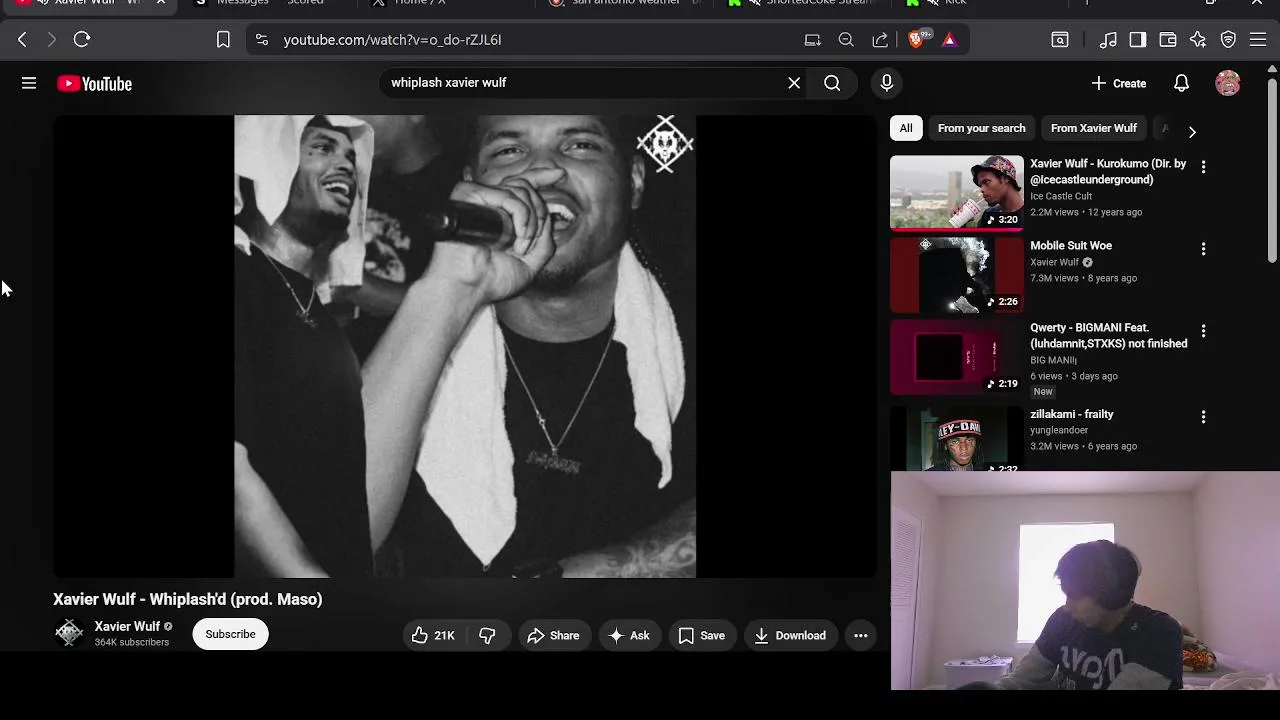
Task: Open tab search icon in toolbar
Action: click(1060, 40)
